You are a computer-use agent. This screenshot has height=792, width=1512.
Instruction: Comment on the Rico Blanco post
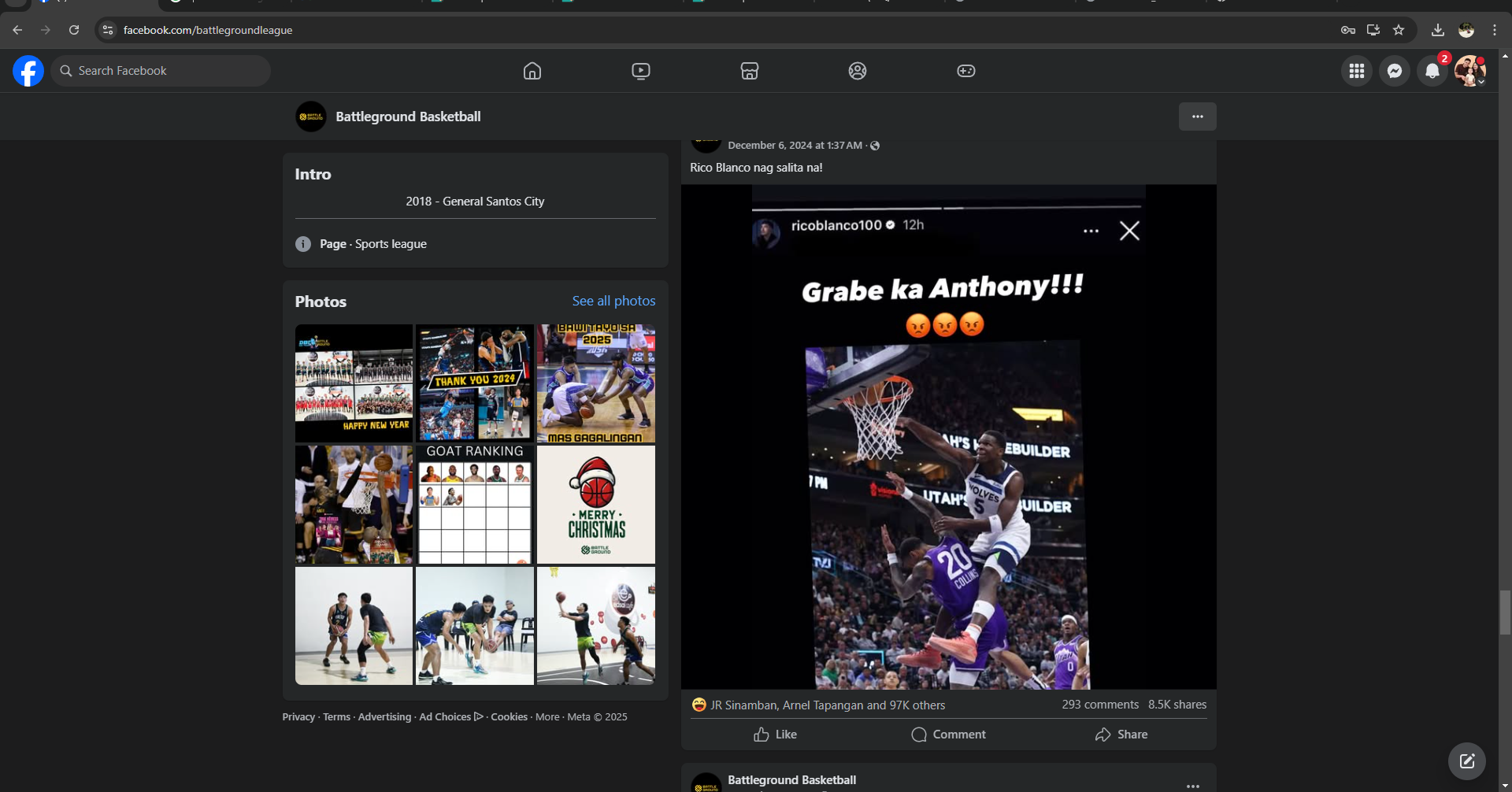pyautogui.click(x=948, y=735)
